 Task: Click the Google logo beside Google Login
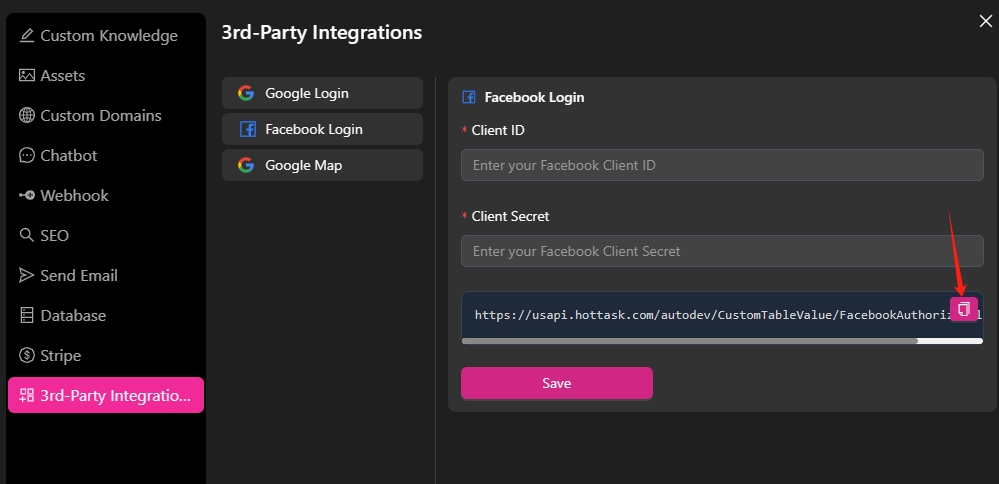[246, 93]
